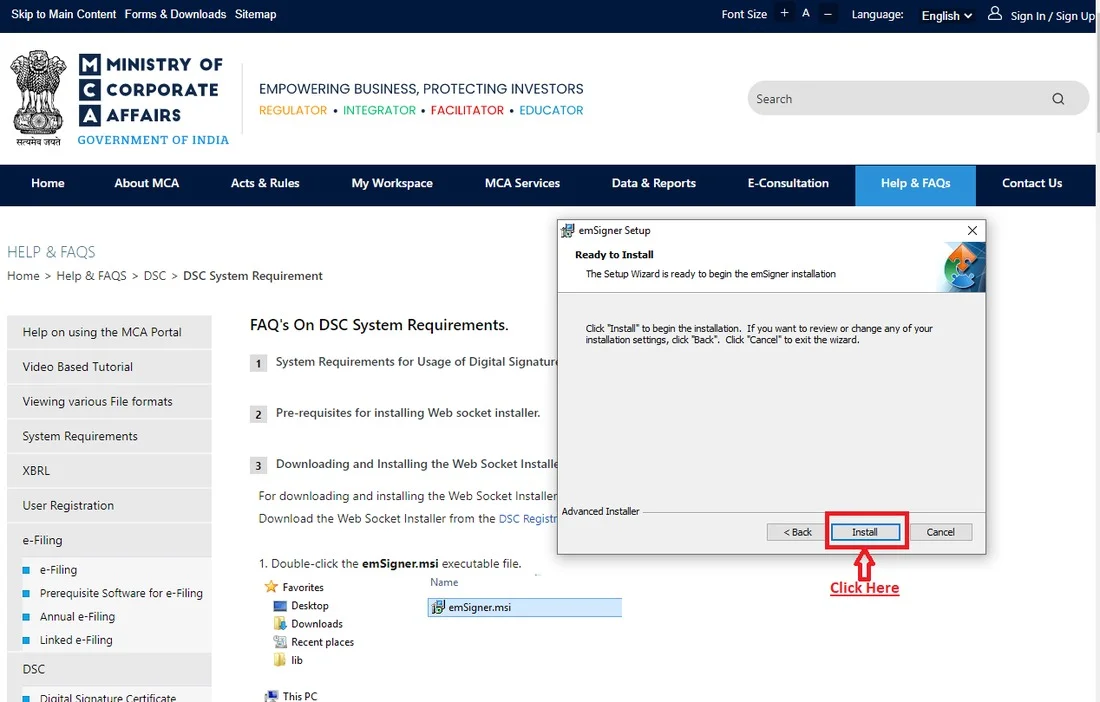Click Install in emSigner Setup

865,532
